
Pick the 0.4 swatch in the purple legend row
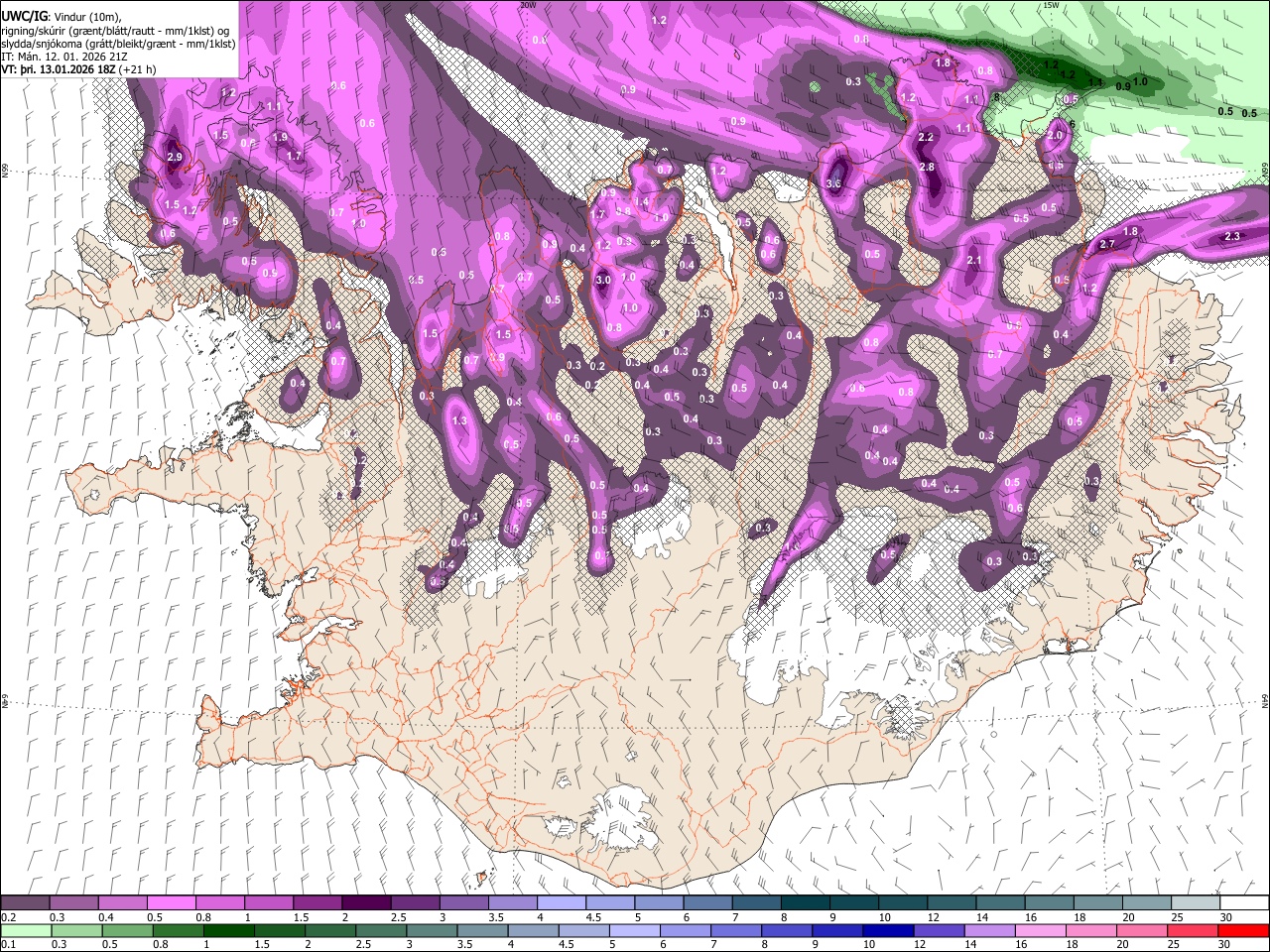(x=122, y=903)
